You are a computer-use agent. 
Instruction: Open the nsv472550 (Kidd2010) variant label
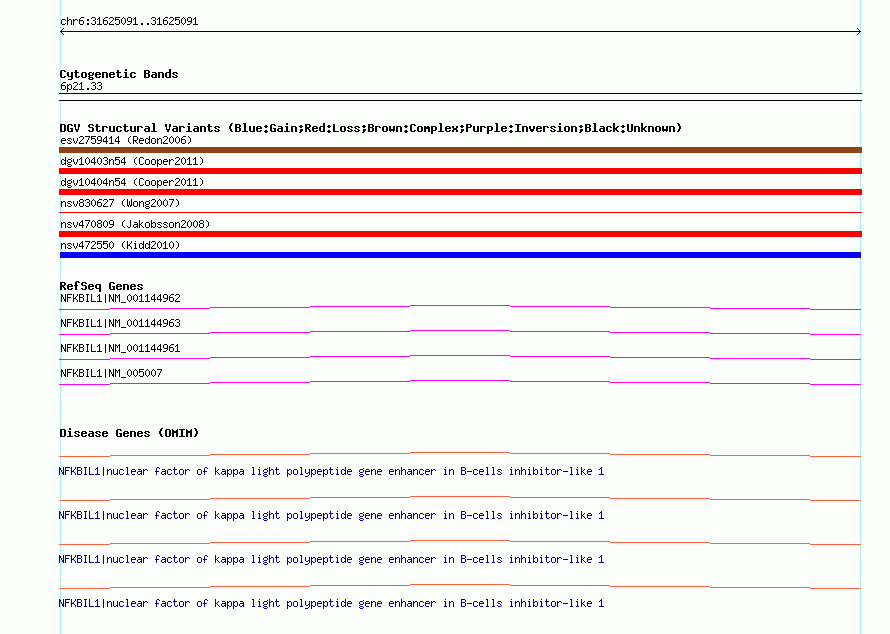(120, 245)
